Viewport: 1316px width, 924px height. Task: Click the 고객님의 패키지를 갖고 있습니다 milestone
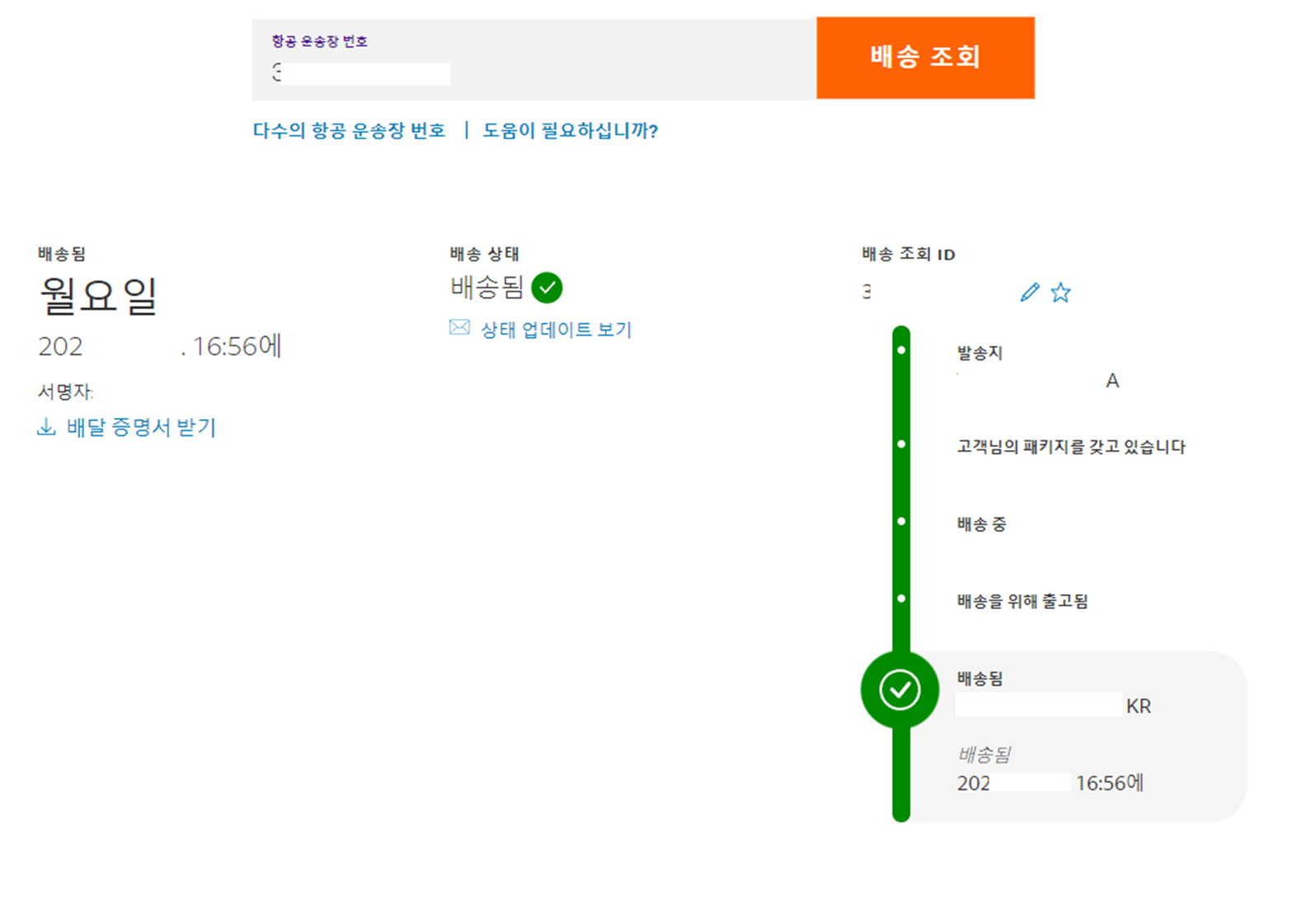coord(1069,448)
